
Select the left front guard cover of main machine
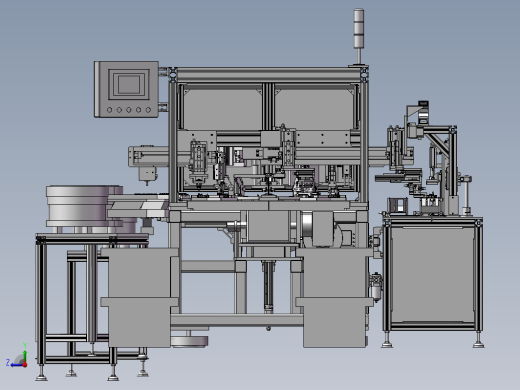[139, 297]
